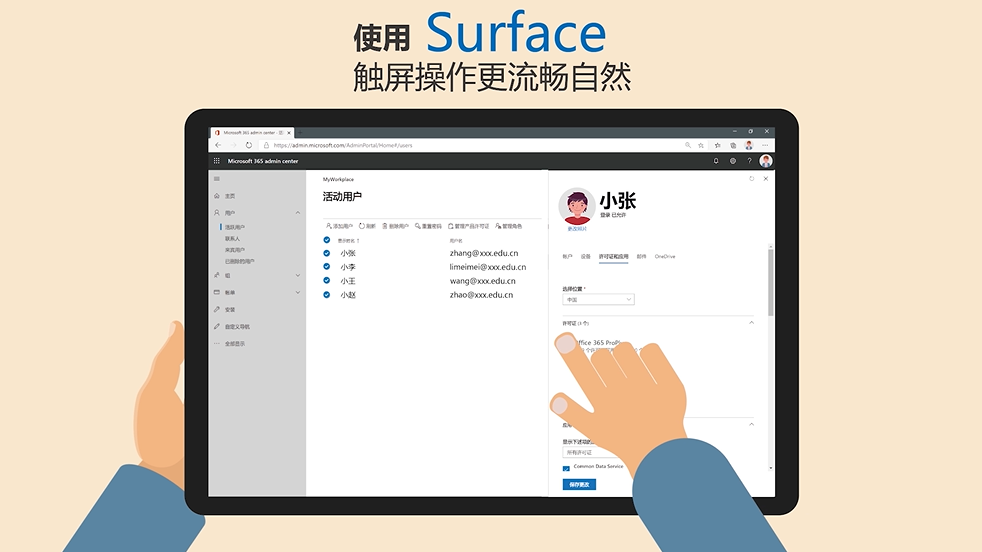Open the browser three-dots settings menu
This screenshot has width=982, height=552.
click(765, 145)
